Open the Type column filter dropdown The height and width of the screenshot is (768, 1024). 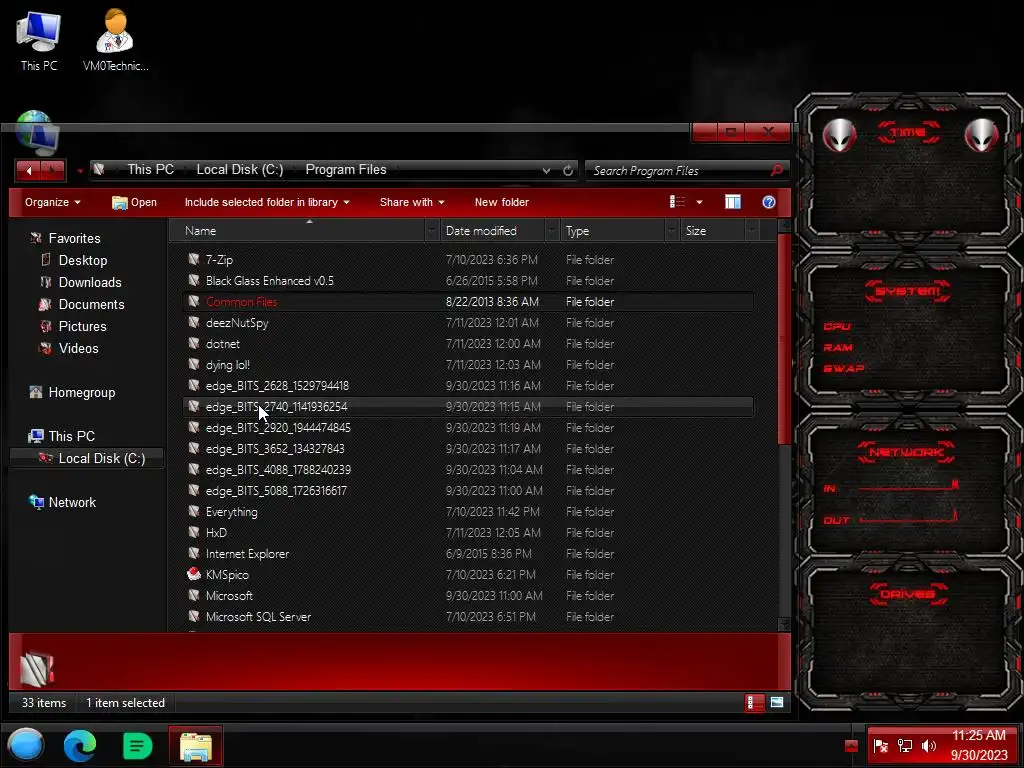672,231
